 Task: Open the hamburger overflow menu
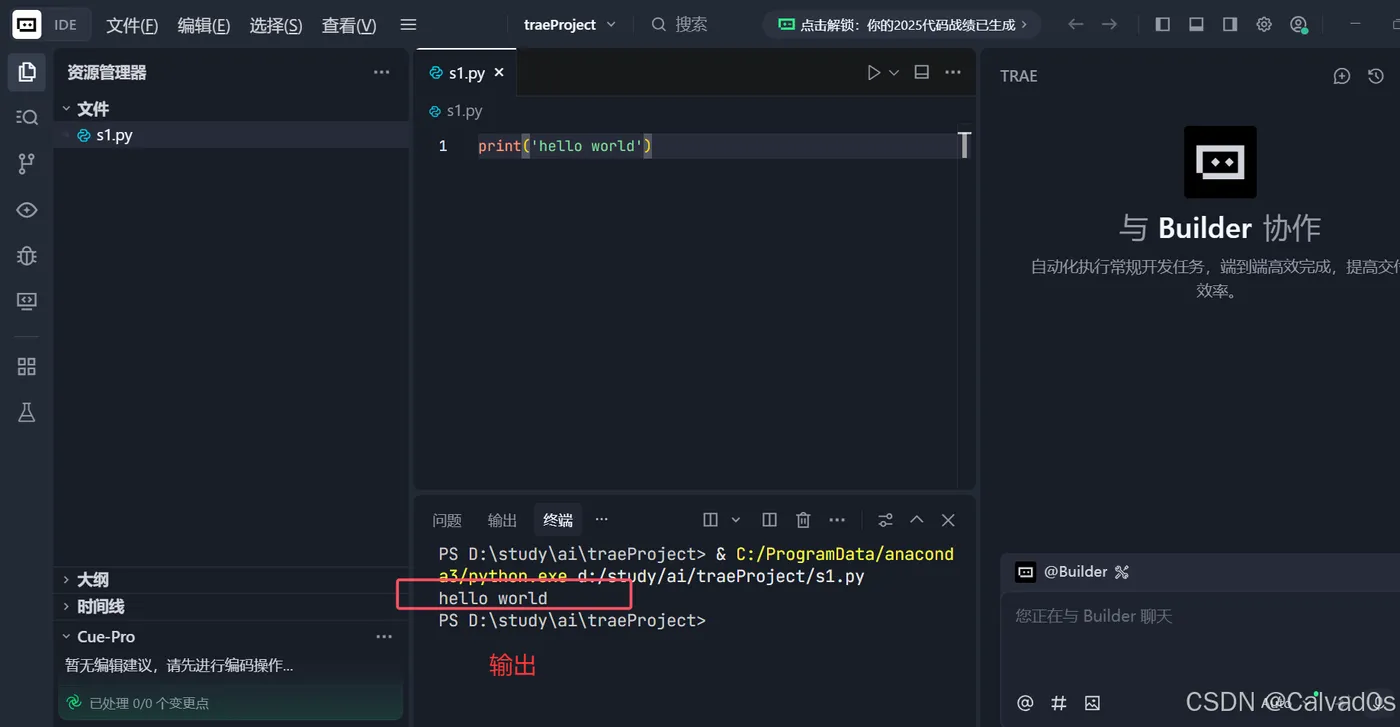(x=408, y=25)
